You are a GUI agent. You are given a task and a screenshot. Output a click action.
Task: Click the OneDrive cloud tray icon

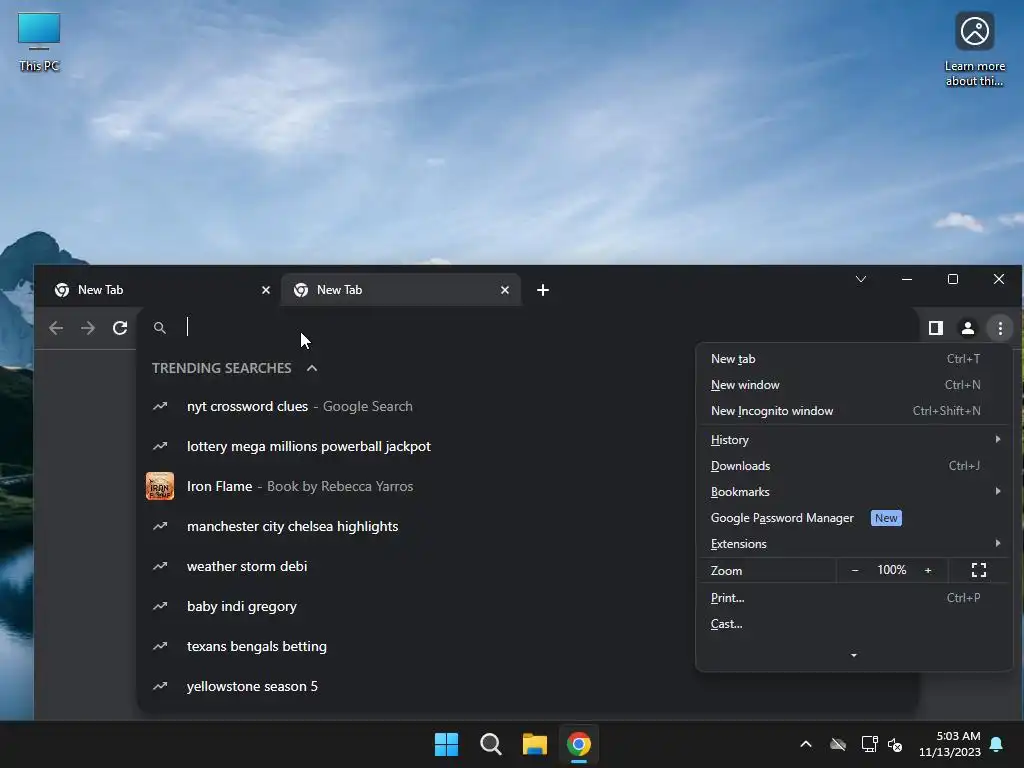click(x=838, y=744)
